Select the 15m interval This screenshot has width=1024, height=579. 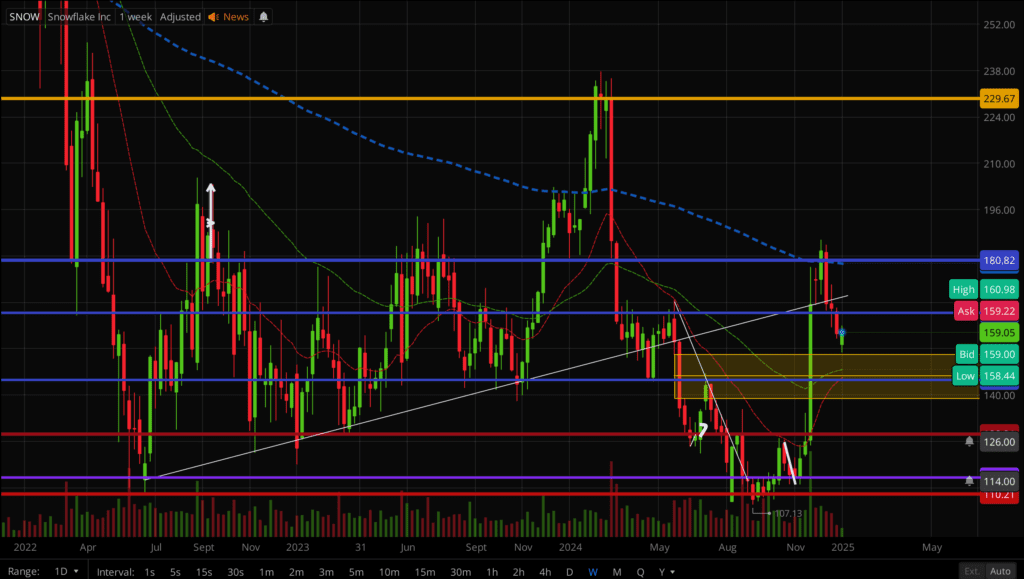point(425,571)
